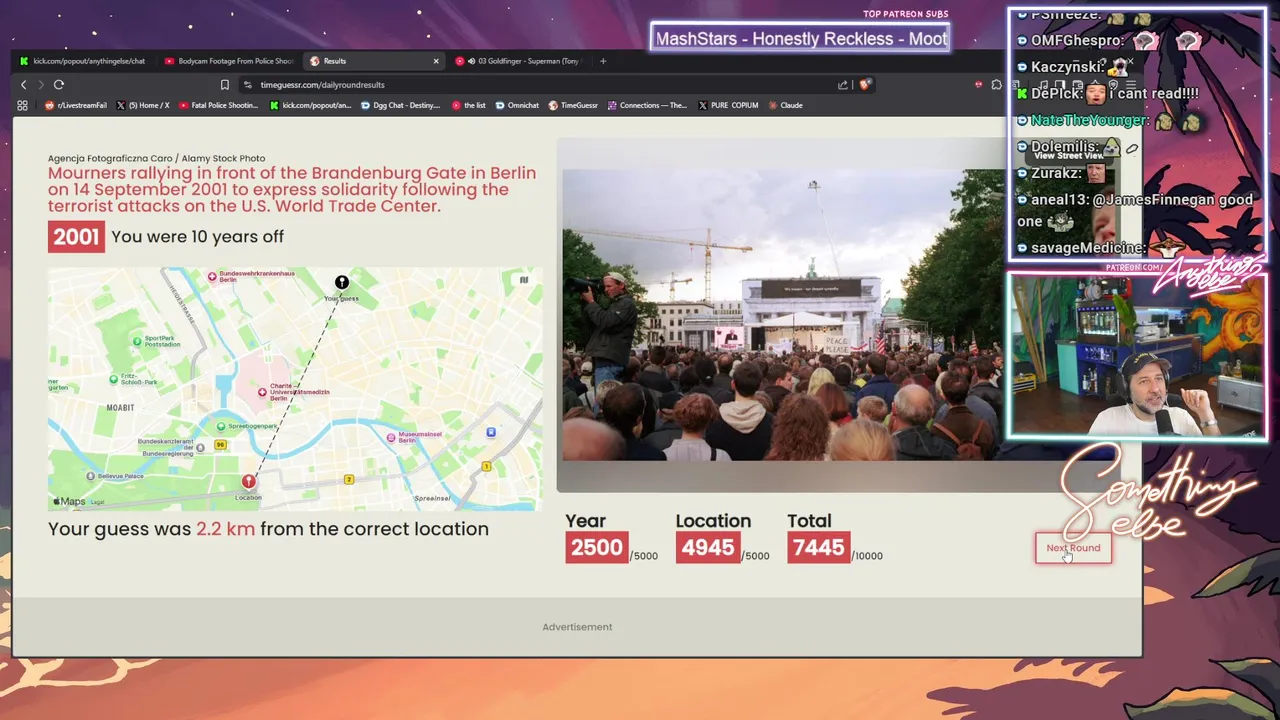The height and width of the screenshot is (720, 1280).
Task: Click the red Location pin on map
Action: pos(248,483)
